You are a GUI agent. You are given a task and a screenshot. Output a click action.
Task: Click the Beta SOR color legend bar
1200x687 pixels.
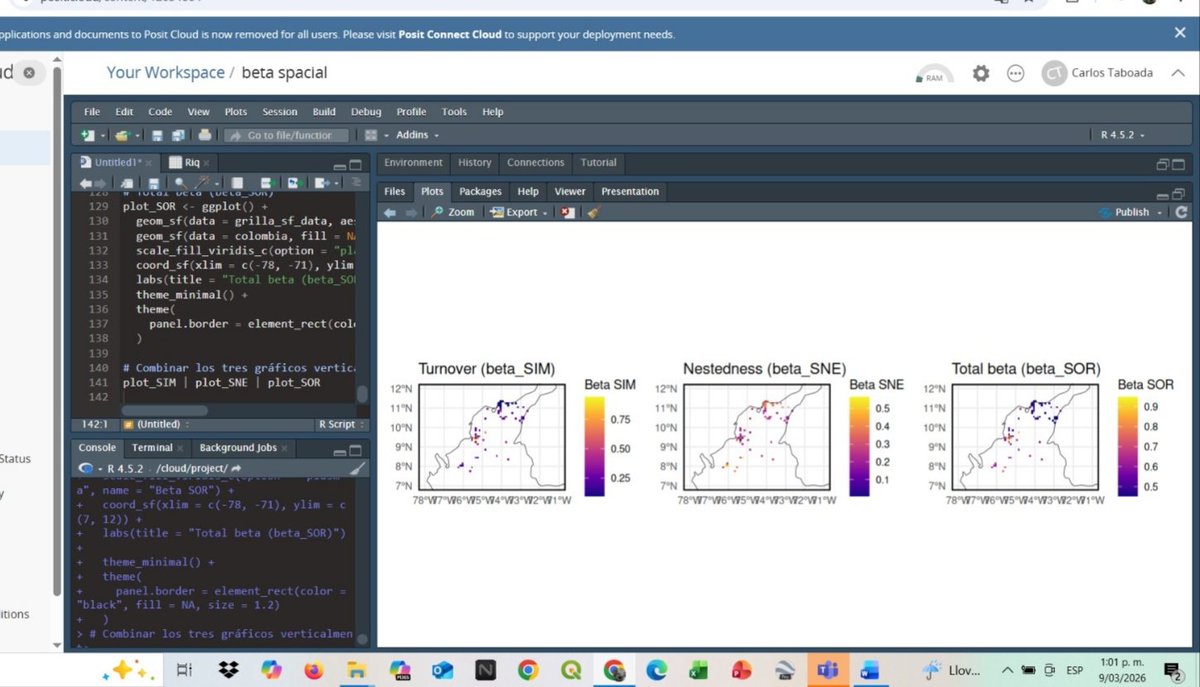[x=1127, y=446]
